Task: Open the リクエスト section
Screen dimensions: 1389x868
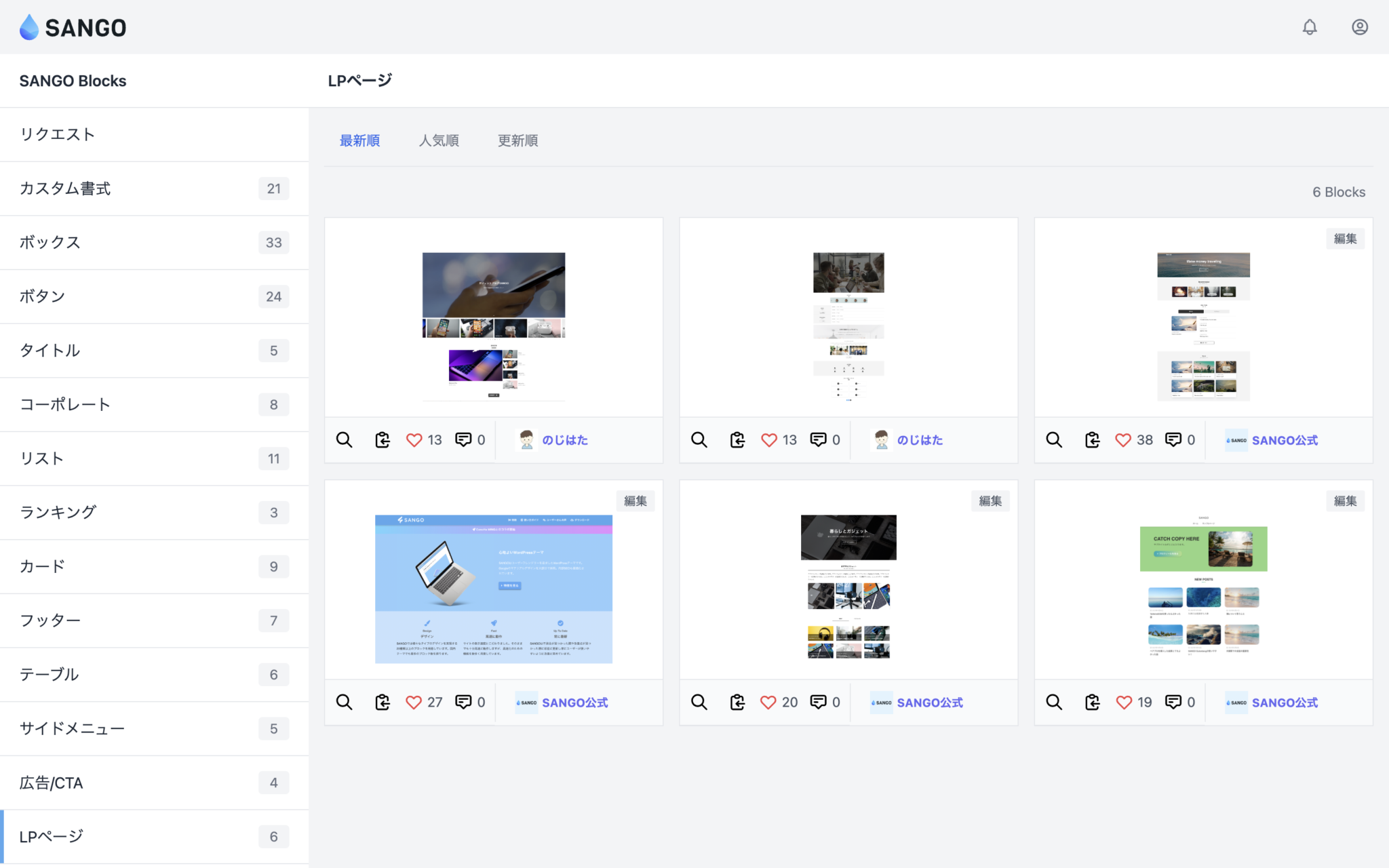Action: tap(58, 134)
